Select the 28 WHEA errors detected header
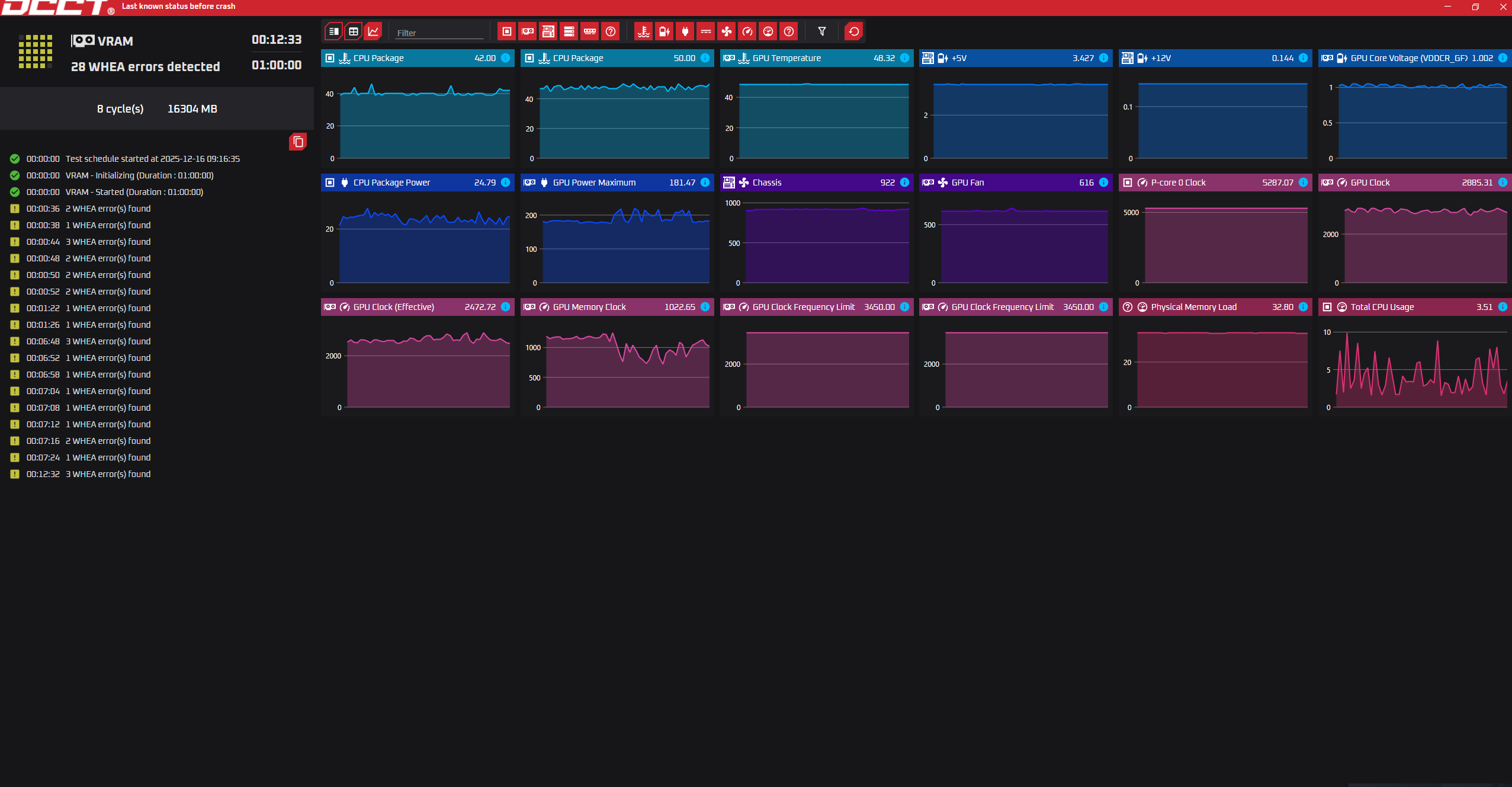1512x787 pixels. 145,67
